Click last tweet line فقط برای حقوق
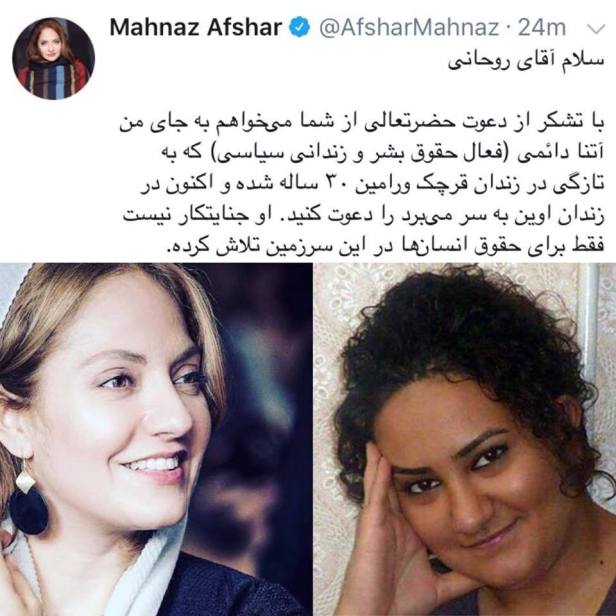This screenshot has width=616, height=616. click(x=384, y=247)
